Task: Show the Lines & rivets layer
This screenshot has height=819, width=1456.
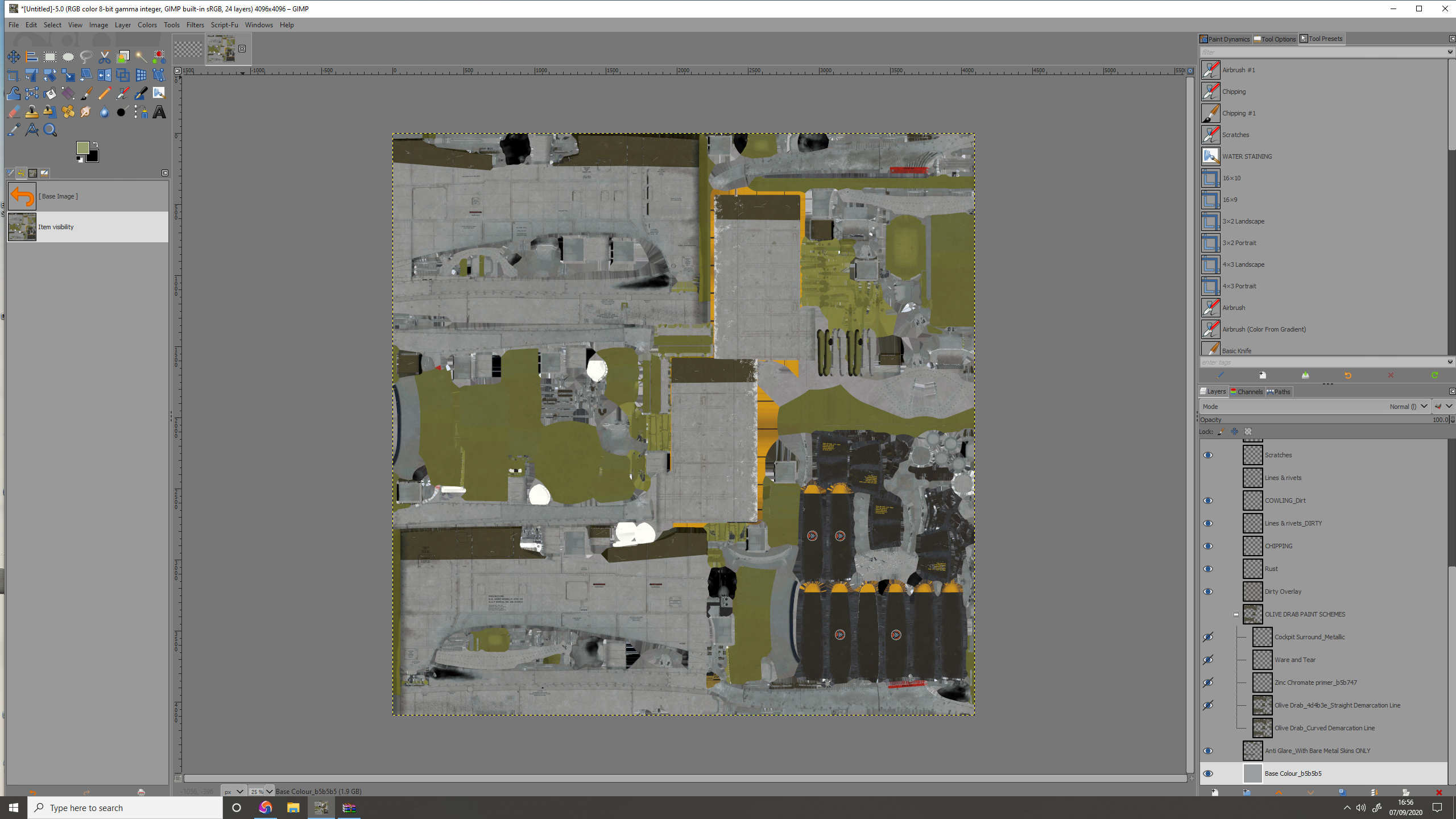Action: click(1208, 478)
